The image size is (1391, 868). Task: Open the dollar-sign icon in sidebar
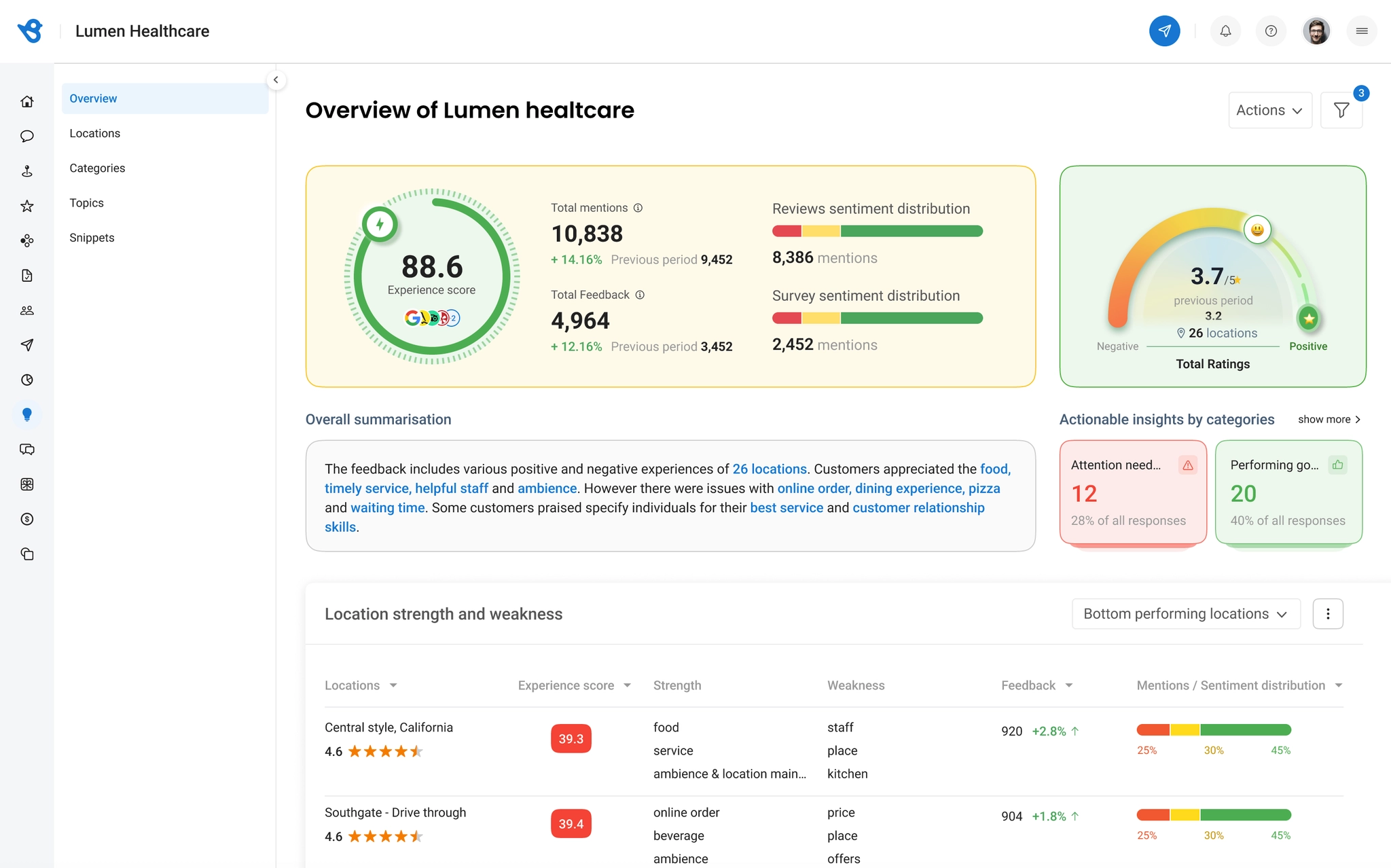[27, 519]
